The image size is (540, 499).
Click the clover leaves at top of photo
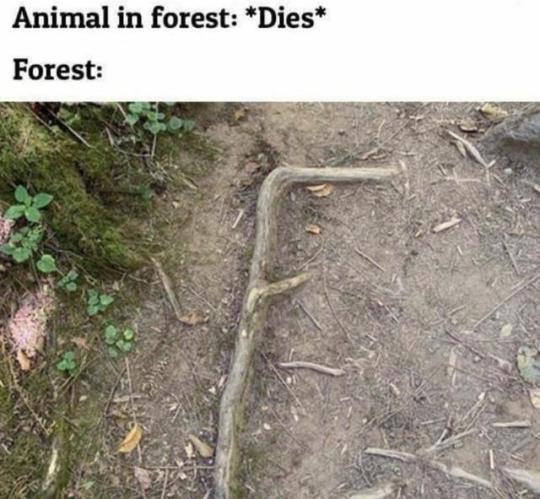(157, 119)
